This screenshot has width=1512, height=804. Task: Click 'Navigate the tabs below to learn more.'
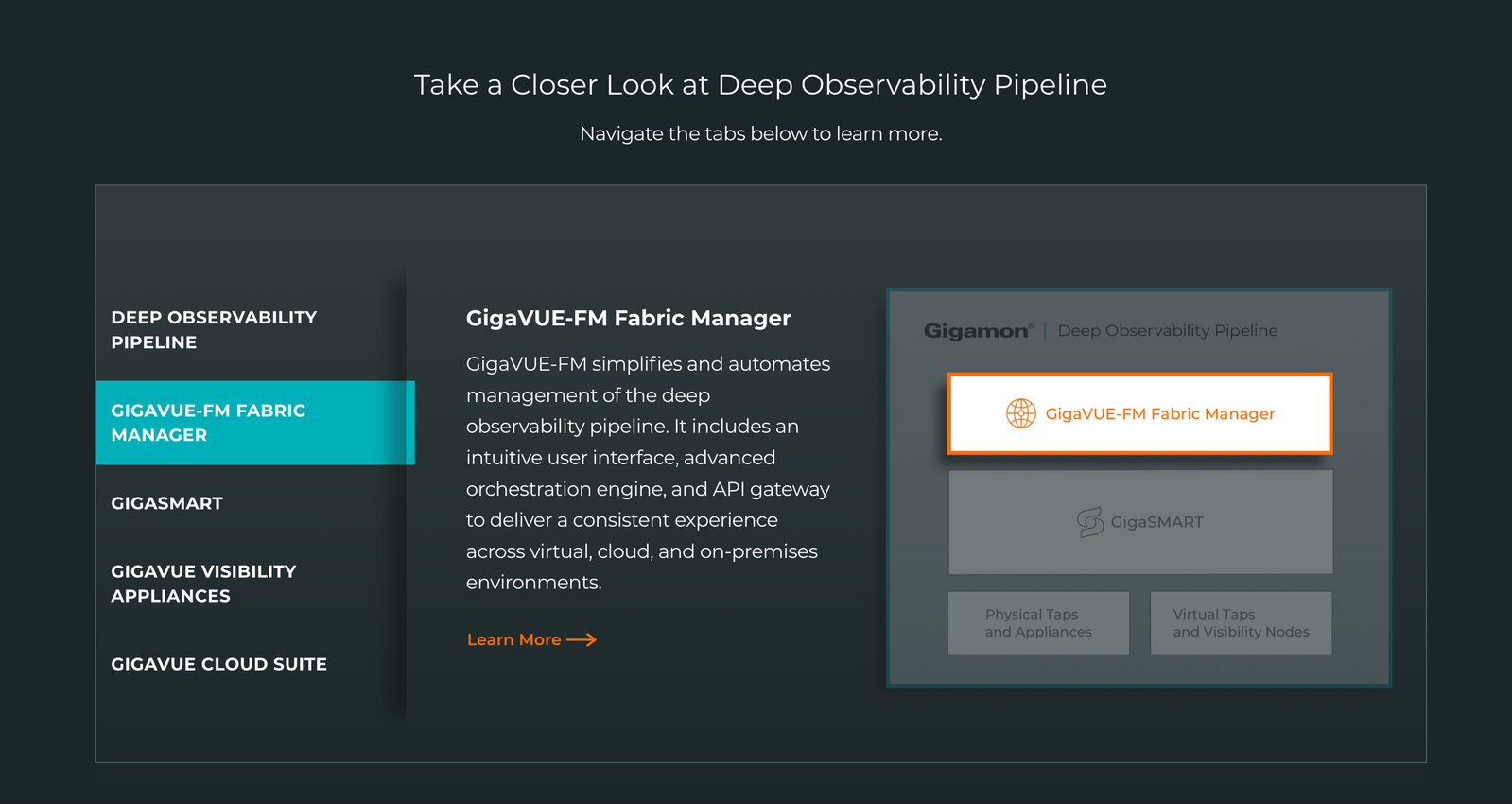coord(760,133)
